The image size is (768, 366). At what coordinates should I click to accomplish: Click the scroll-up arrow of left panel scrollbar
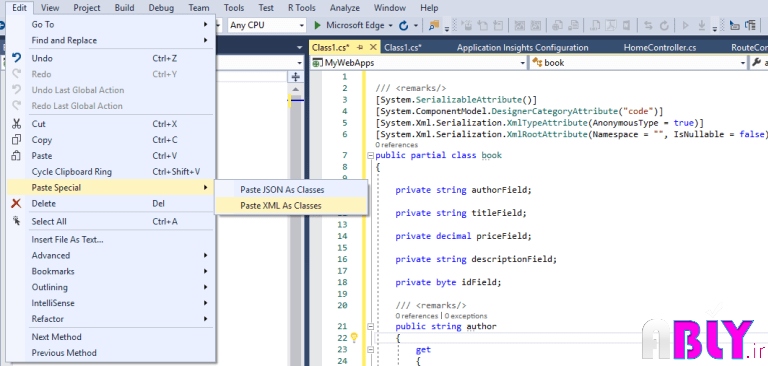tap(295, 89)
